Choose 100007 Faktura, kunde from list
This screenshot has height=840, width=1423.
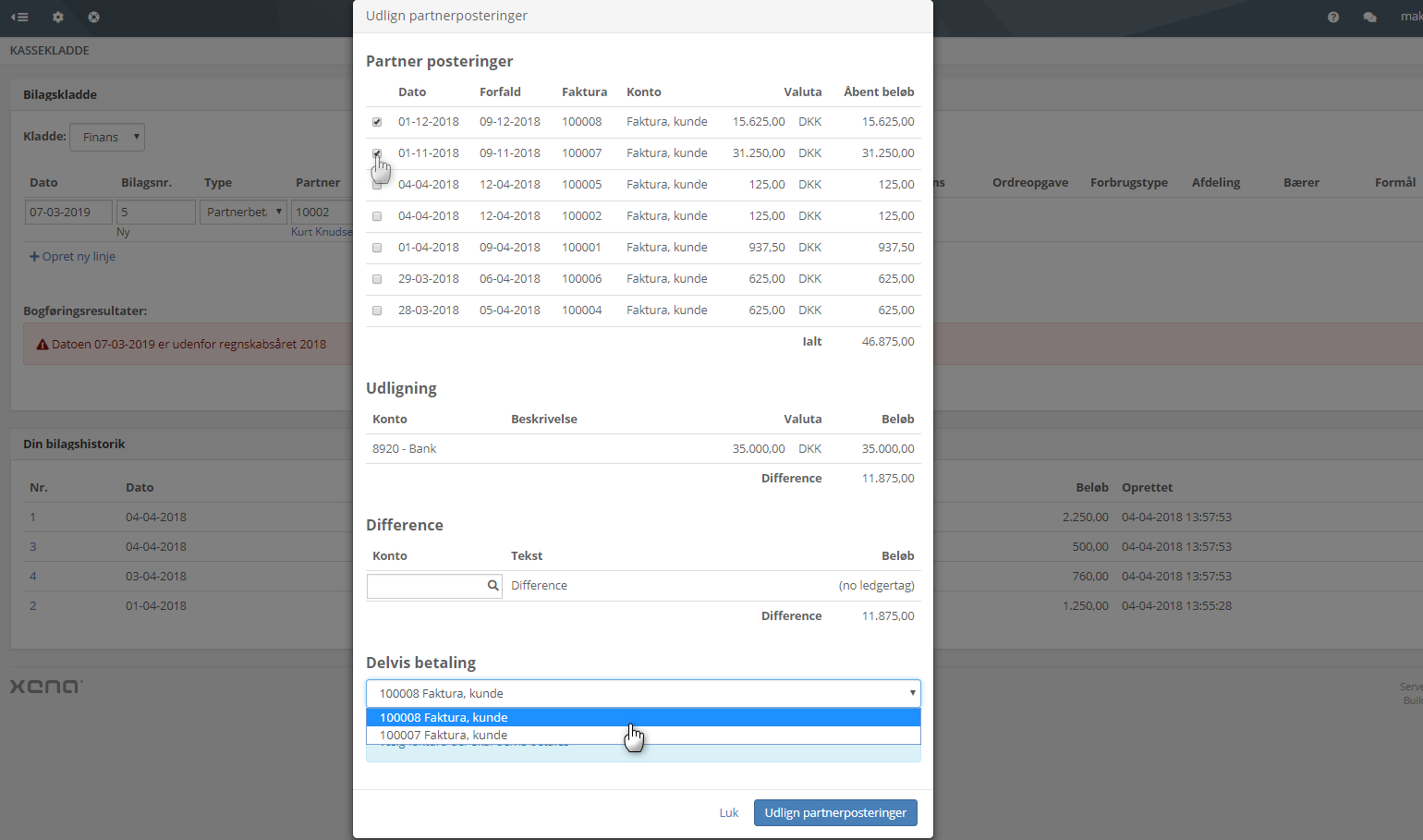pyautogui.click(x=444, y=736)
